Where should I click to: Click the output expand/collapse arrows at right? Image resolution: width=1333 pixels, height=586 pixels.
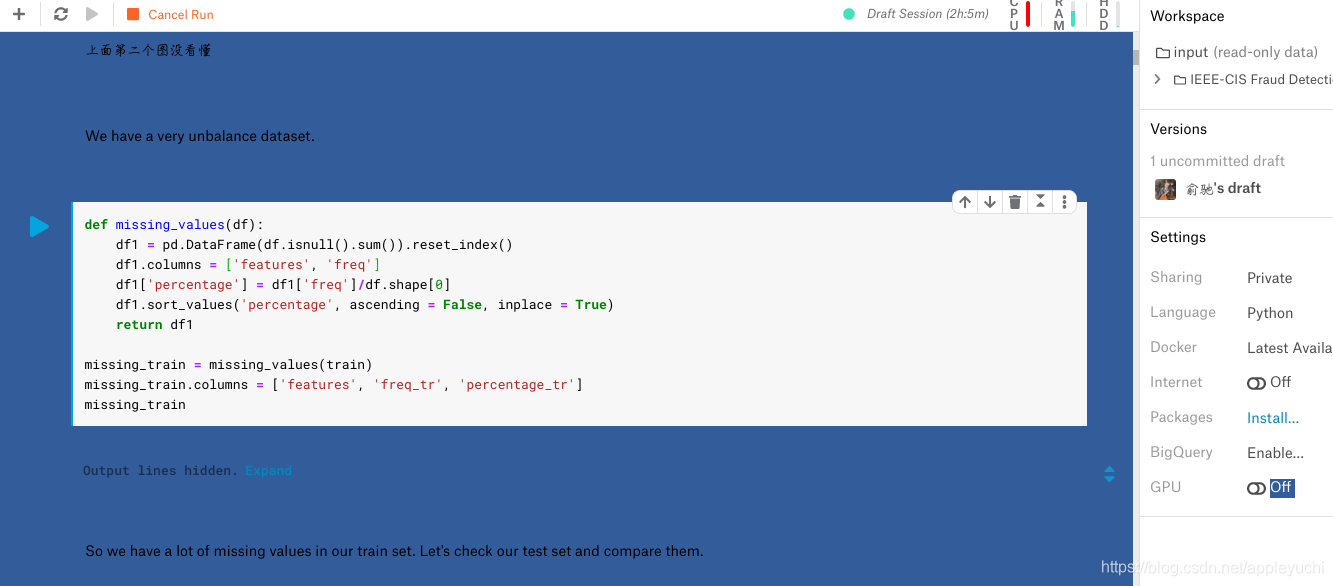(x=1109, y=474)
